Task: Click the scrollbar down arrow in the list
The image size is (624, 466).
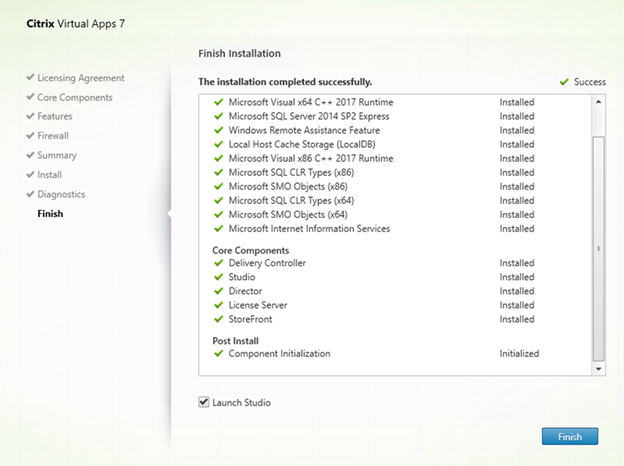Action: pos(598,369)
